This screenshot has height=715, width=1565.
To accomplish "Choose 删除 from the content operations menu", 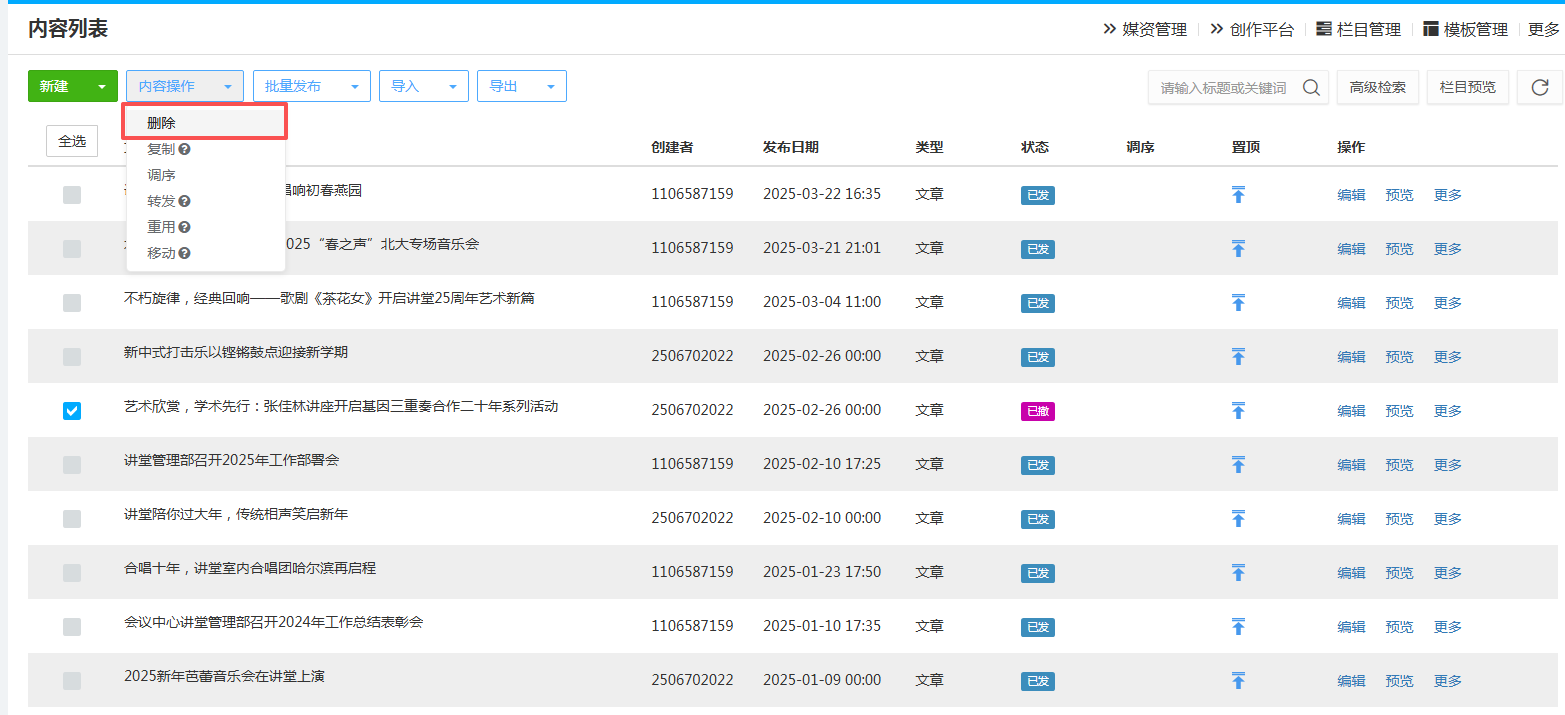I will 161,123.
